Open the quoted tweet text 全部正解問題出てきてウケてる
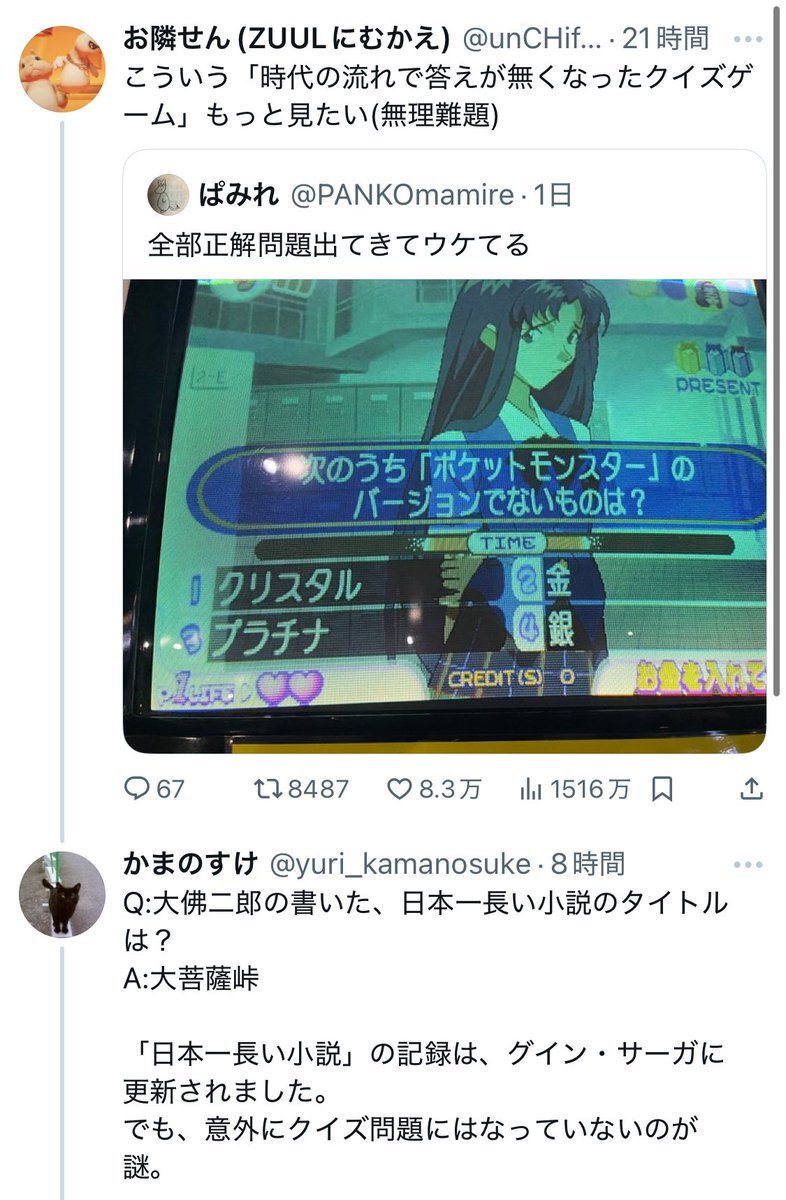 click(x=338, y=243)
